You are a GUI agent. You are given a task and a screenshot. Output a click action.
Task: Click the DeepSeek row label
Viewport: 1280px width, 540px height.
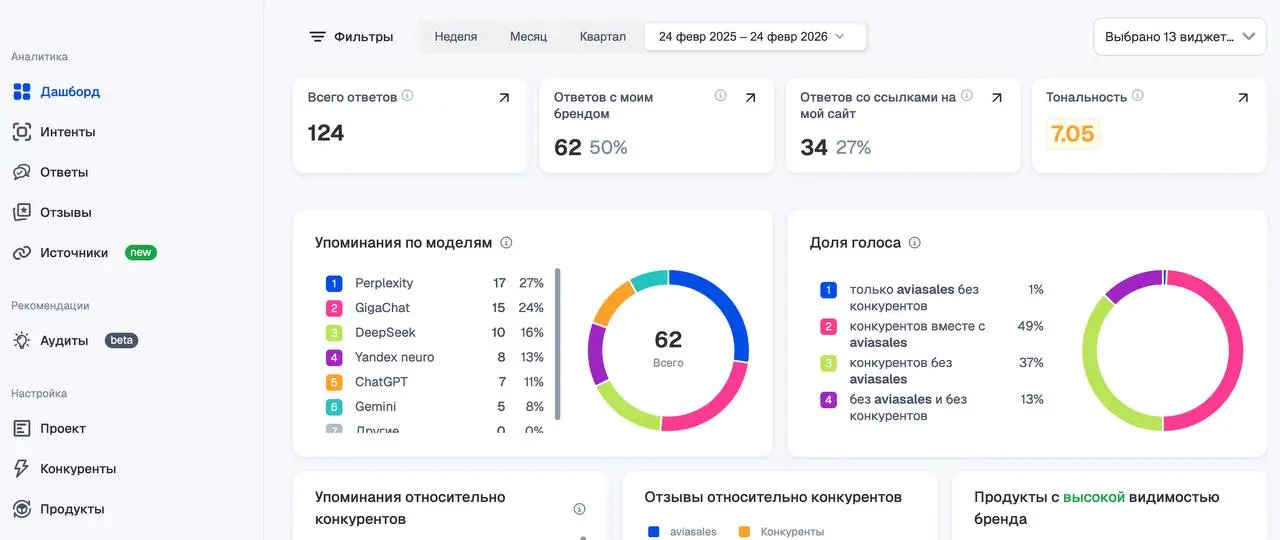tap(385, 333)
